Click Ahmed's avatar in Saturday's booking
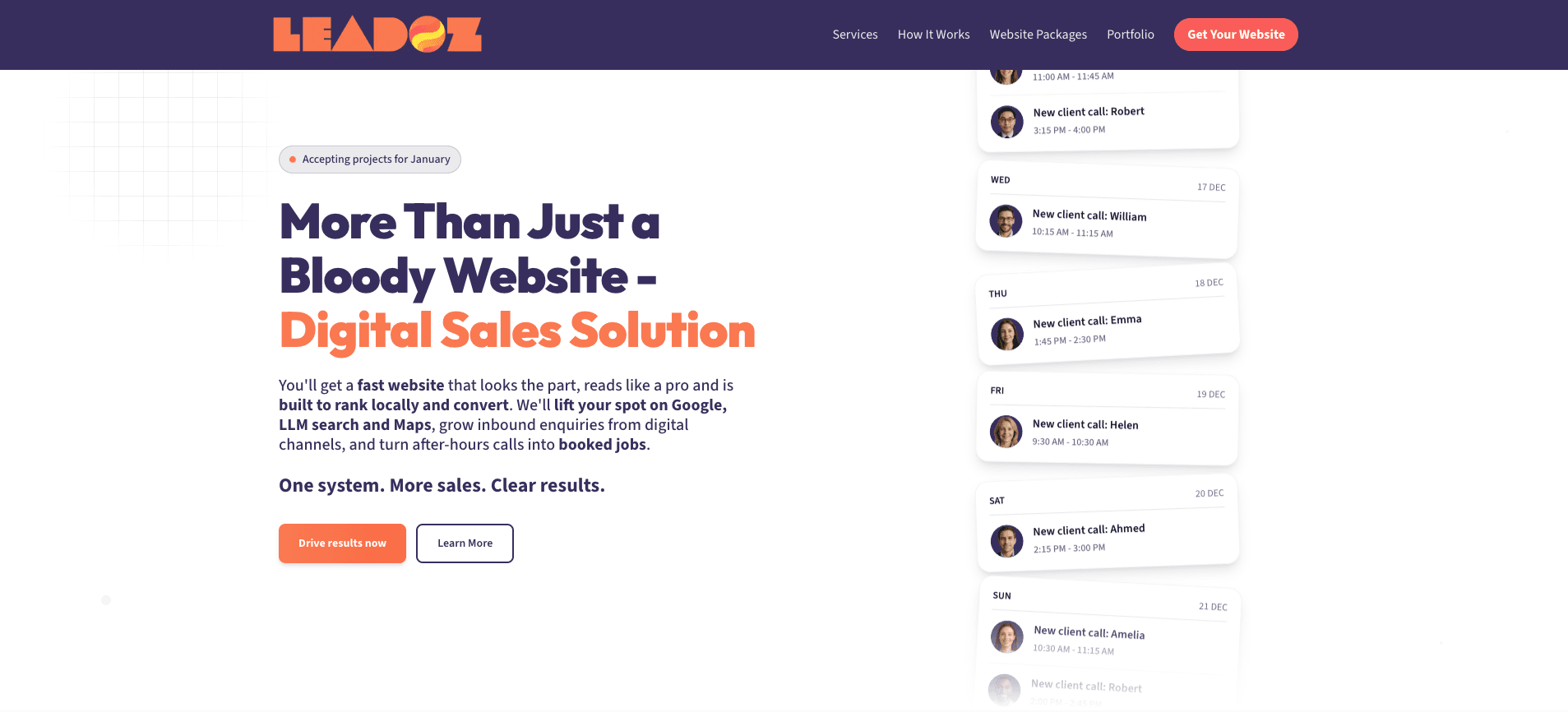The image size is (1568, 712). tap(1006, 541)
